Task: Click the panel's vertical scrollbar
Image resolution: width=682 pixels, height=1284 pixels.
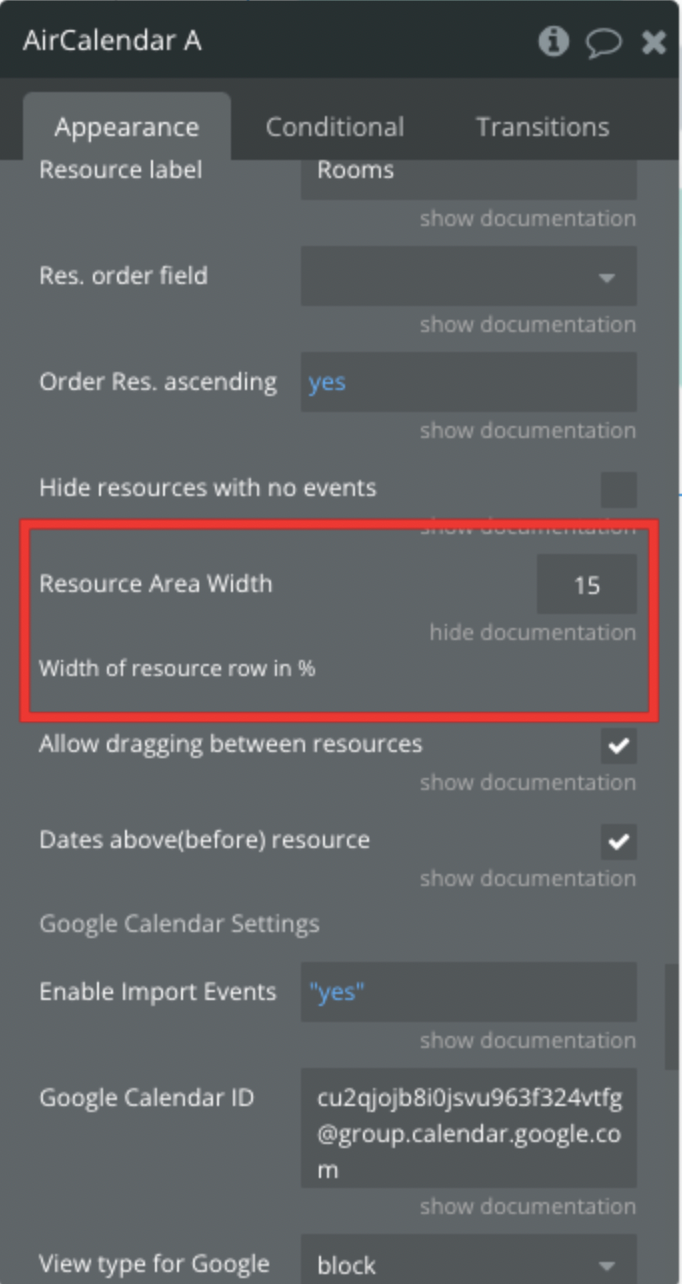Action: 671,1017
